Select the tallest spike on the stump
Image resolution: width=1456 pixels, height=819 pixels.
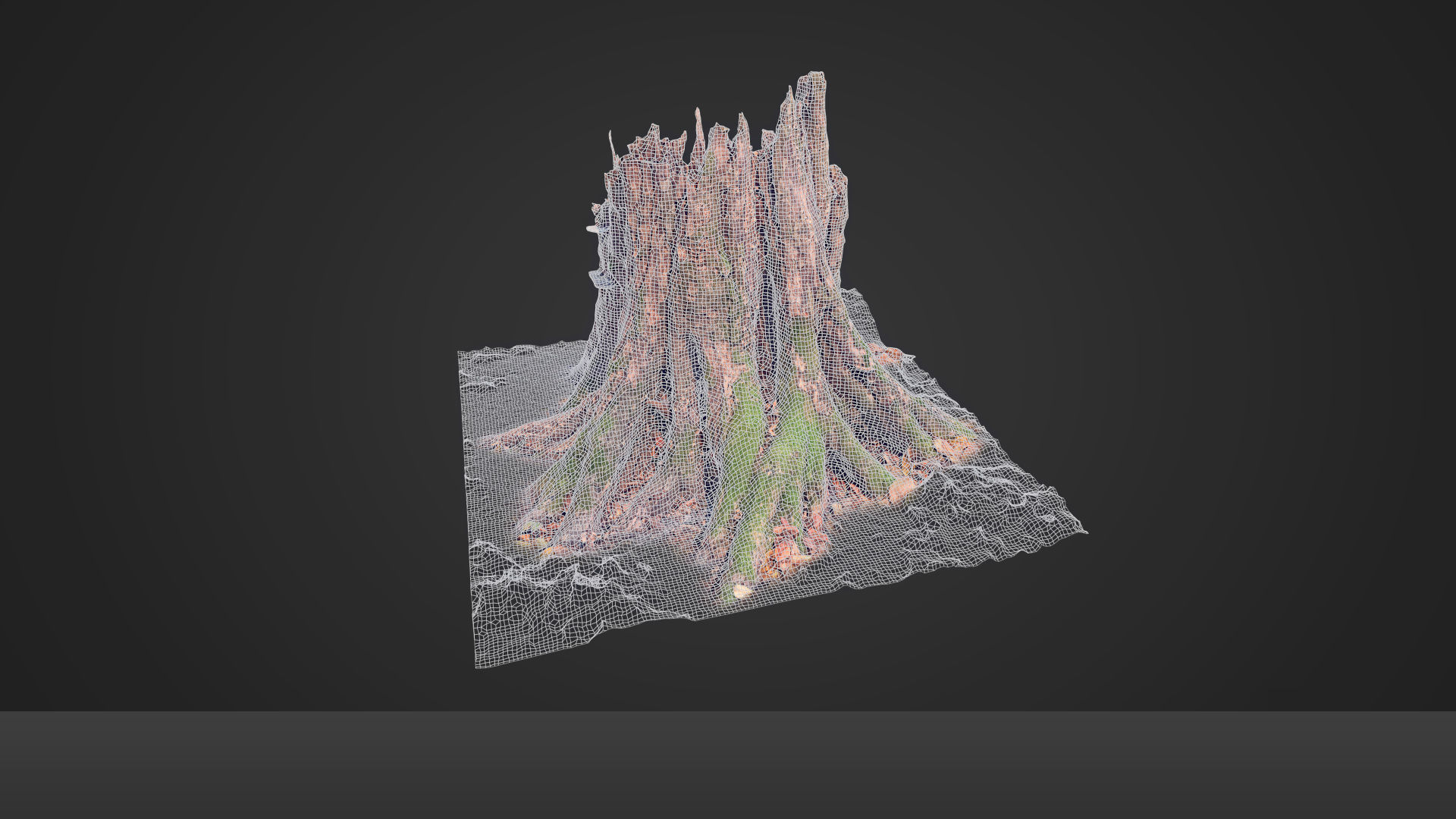pos(815,80)
